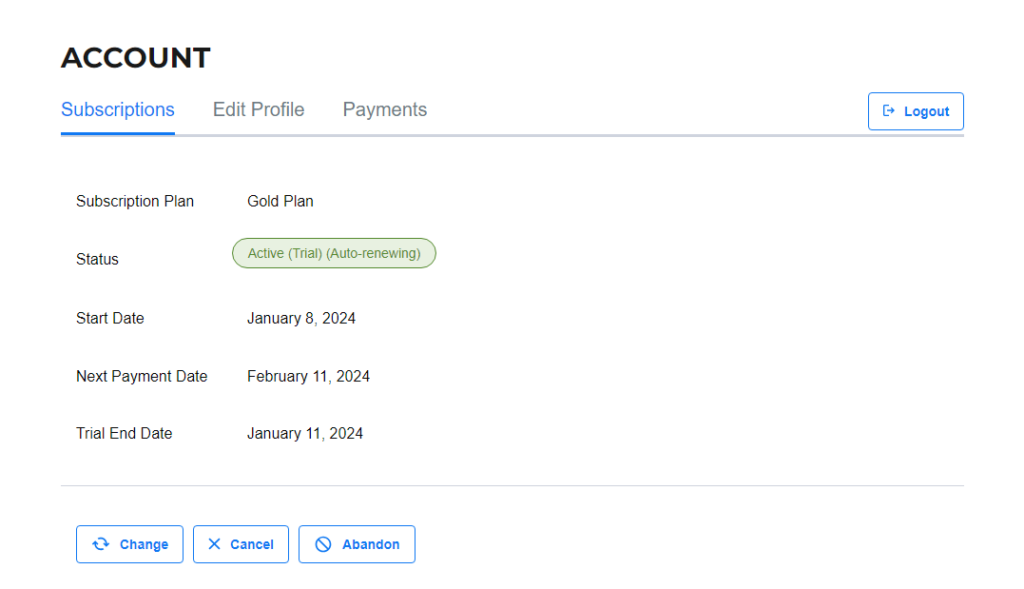Click the Active (Trial) status badge
The image size is (1024, 589).
pos(334,254)
